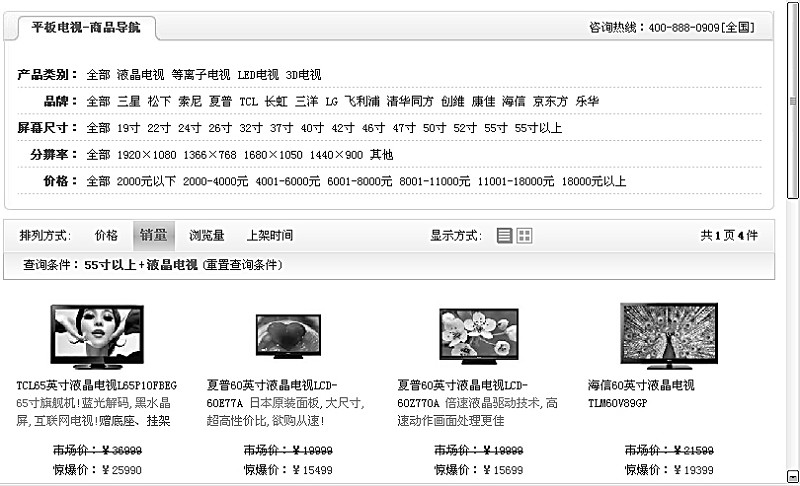Open TCL65英寸液晶电视L65P10FBEG title link
This screenshot has width=800, height=486.
point(96,385)
